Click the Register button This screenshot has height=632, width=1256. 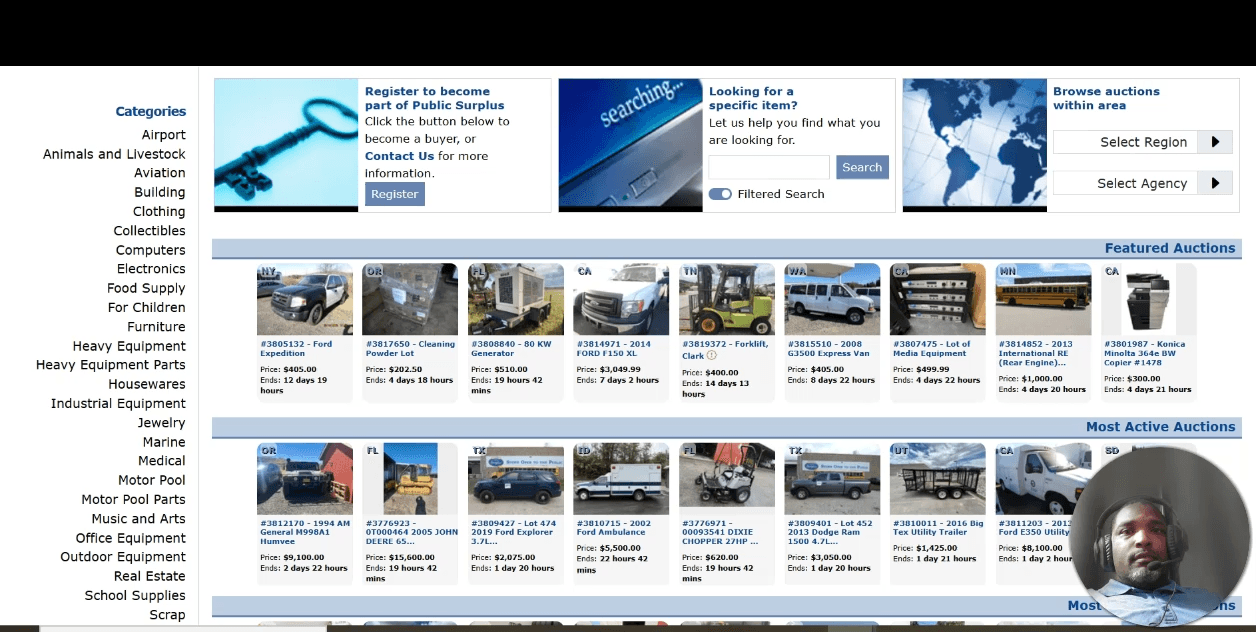(x=395, y=194)
